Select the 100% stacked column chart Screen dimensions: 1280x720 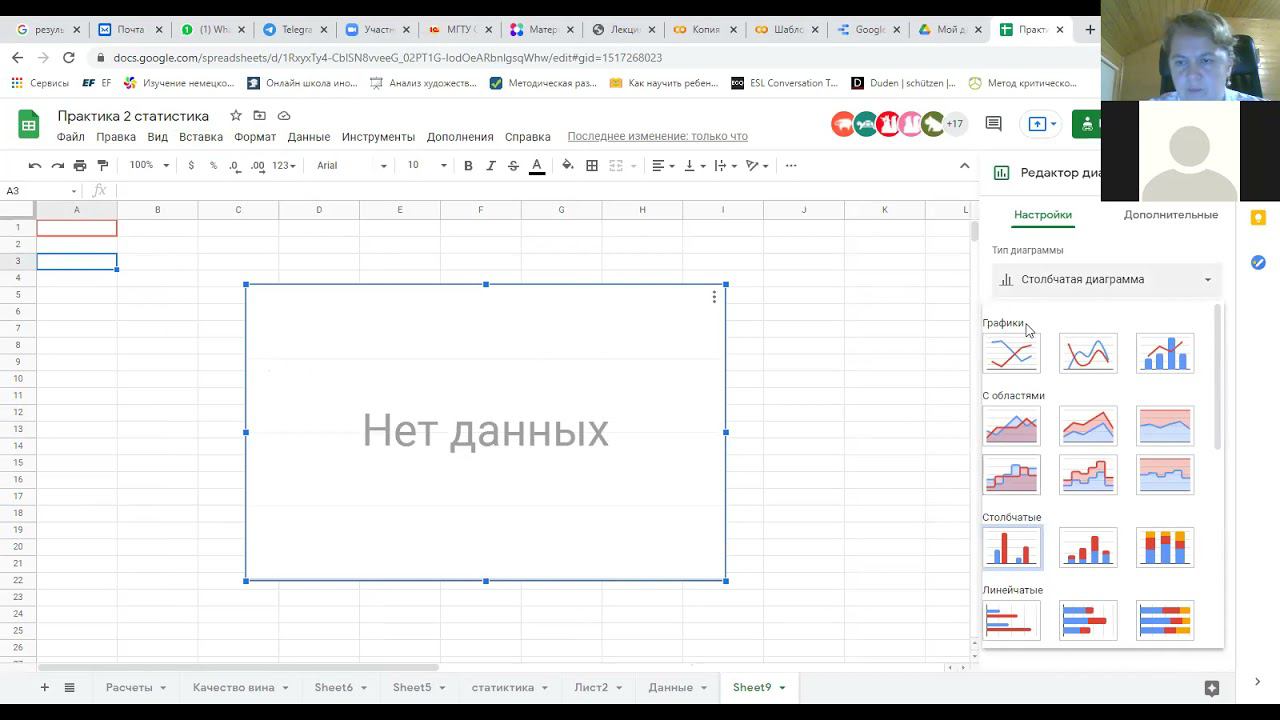(x=1165, y=547)
